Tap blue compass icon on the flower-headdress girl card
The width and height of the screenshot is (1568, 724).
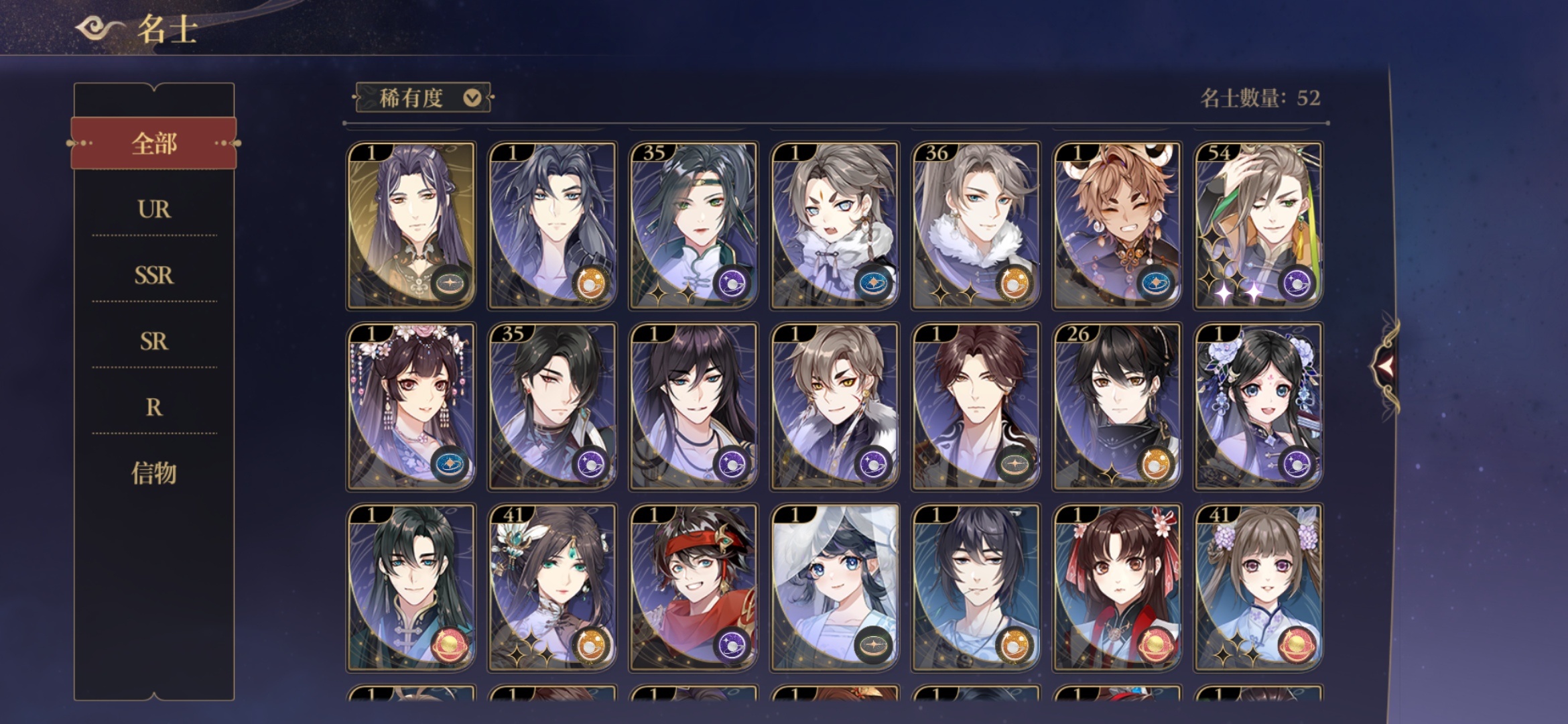(450, 465)
